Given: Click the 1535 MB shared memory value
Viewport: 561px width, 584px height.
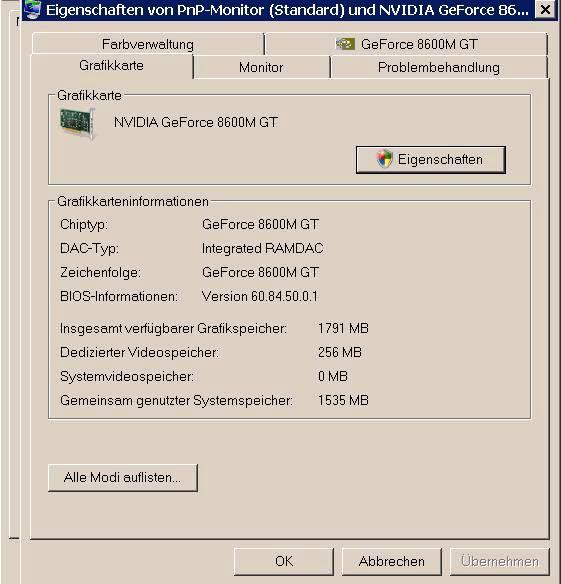Looking at the screenshot, I should click(x=343, y=400).
